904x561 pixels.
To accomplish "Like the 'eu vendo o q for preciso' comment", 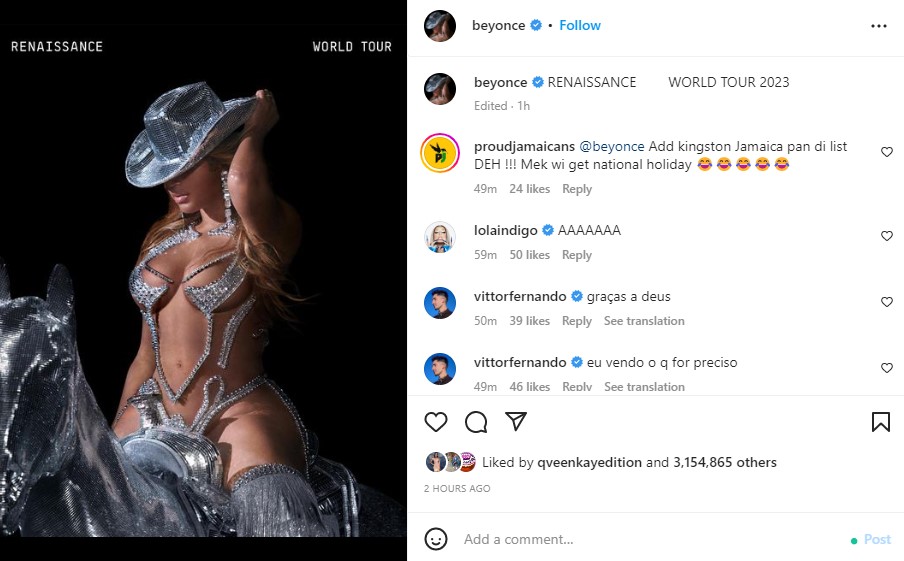I will 886,368.
